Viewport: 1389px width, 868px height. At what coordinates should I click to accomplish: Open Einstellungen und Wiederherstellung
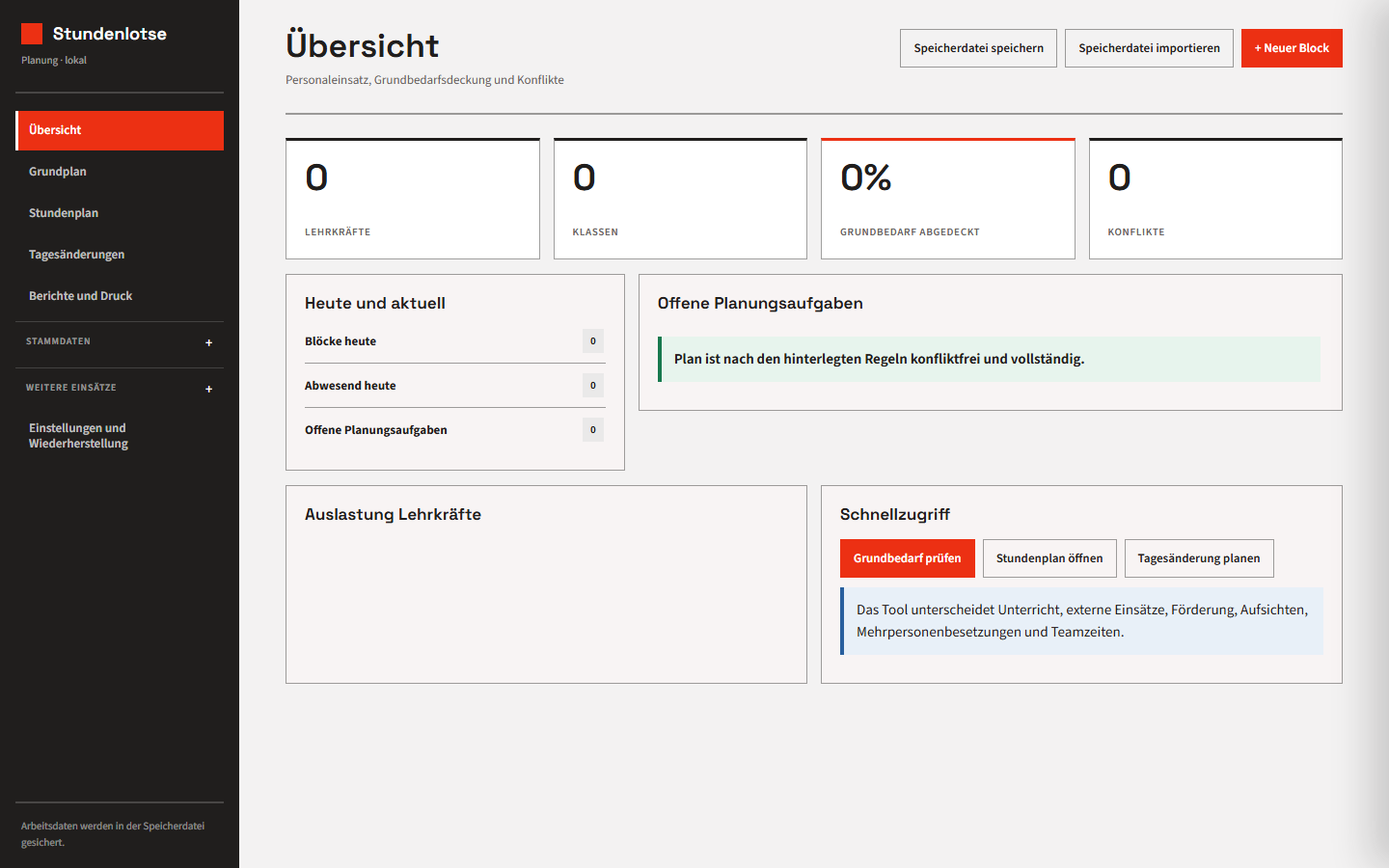click(120, 436)
